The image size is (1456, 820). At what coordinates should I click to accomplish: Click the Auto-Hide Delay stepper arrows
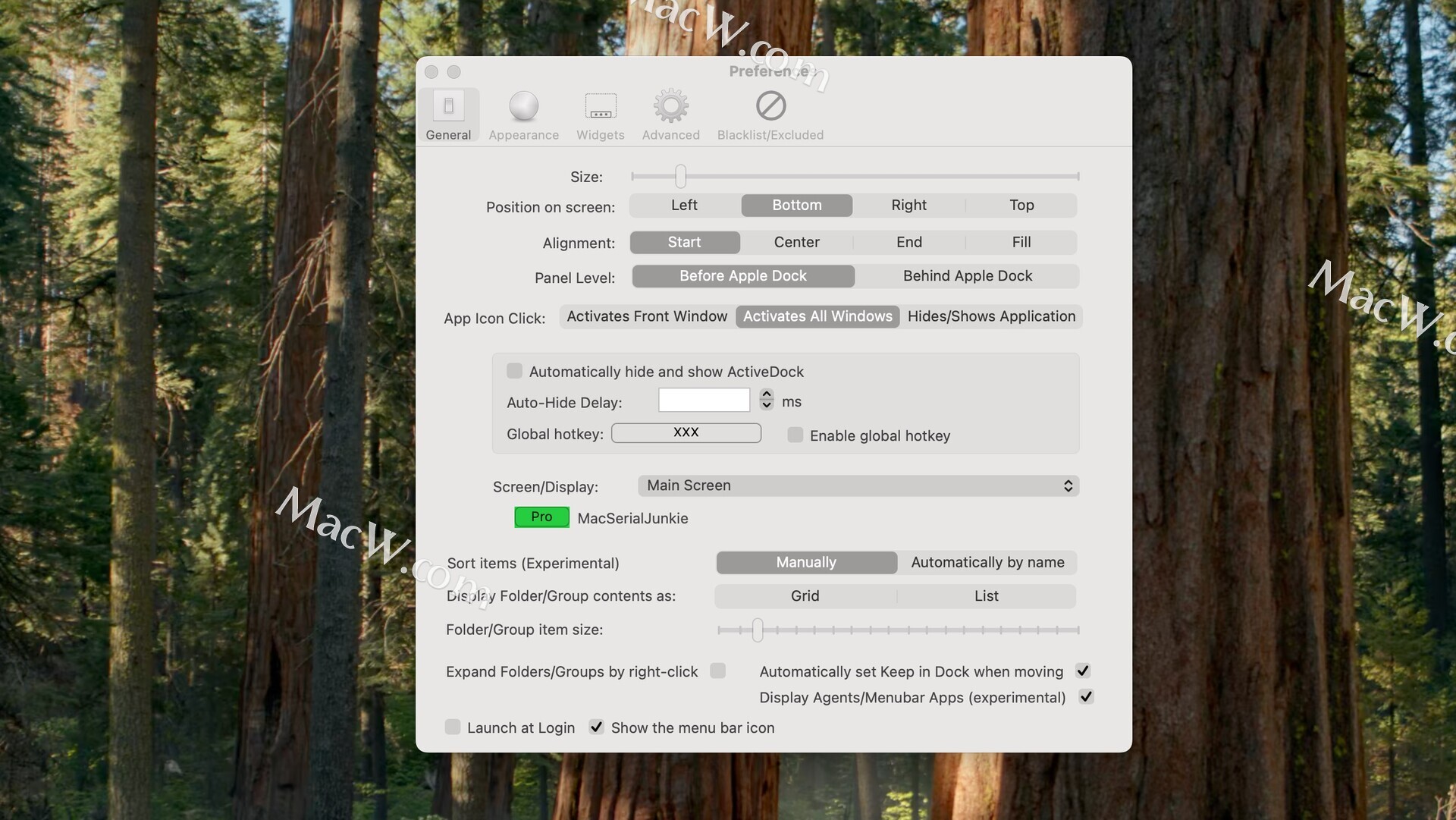767,400
